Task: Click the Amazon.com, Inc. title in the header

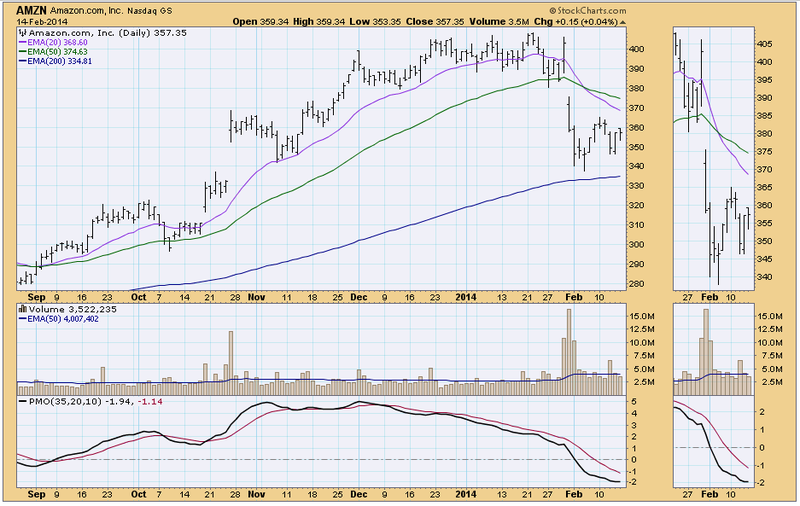Action: [86, 11]
